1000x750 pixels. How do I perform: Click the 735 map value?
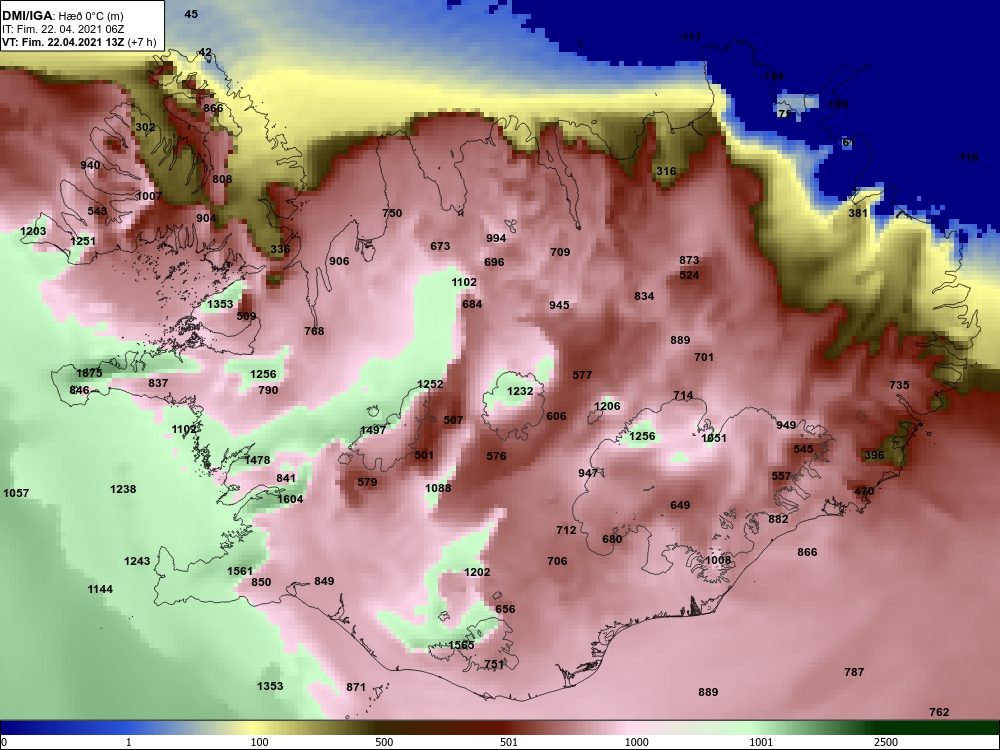point(899,385)
